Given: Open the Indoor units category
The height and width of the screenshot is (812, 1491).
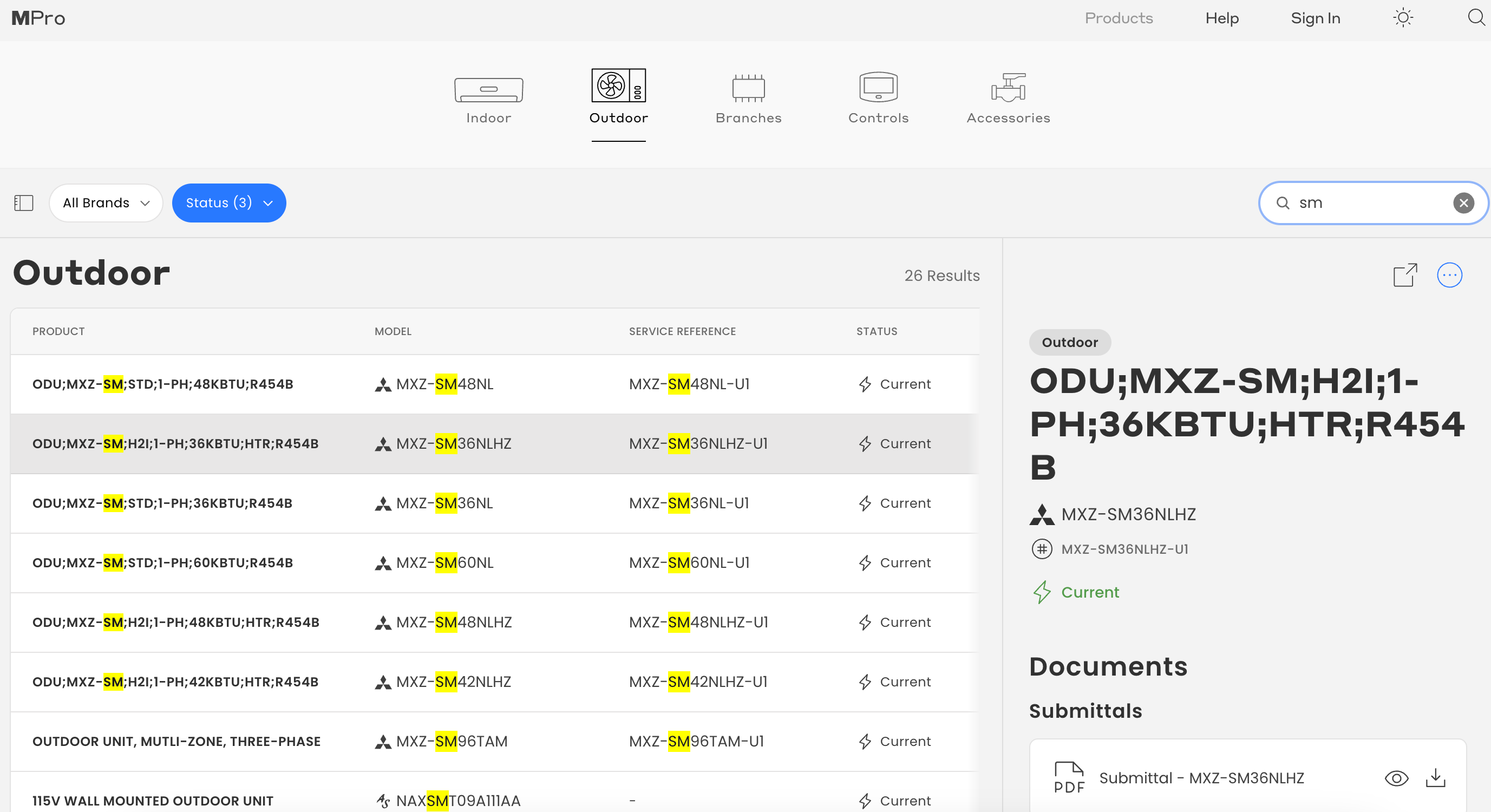Looking at the screenshot, I should tap(488, 97).
